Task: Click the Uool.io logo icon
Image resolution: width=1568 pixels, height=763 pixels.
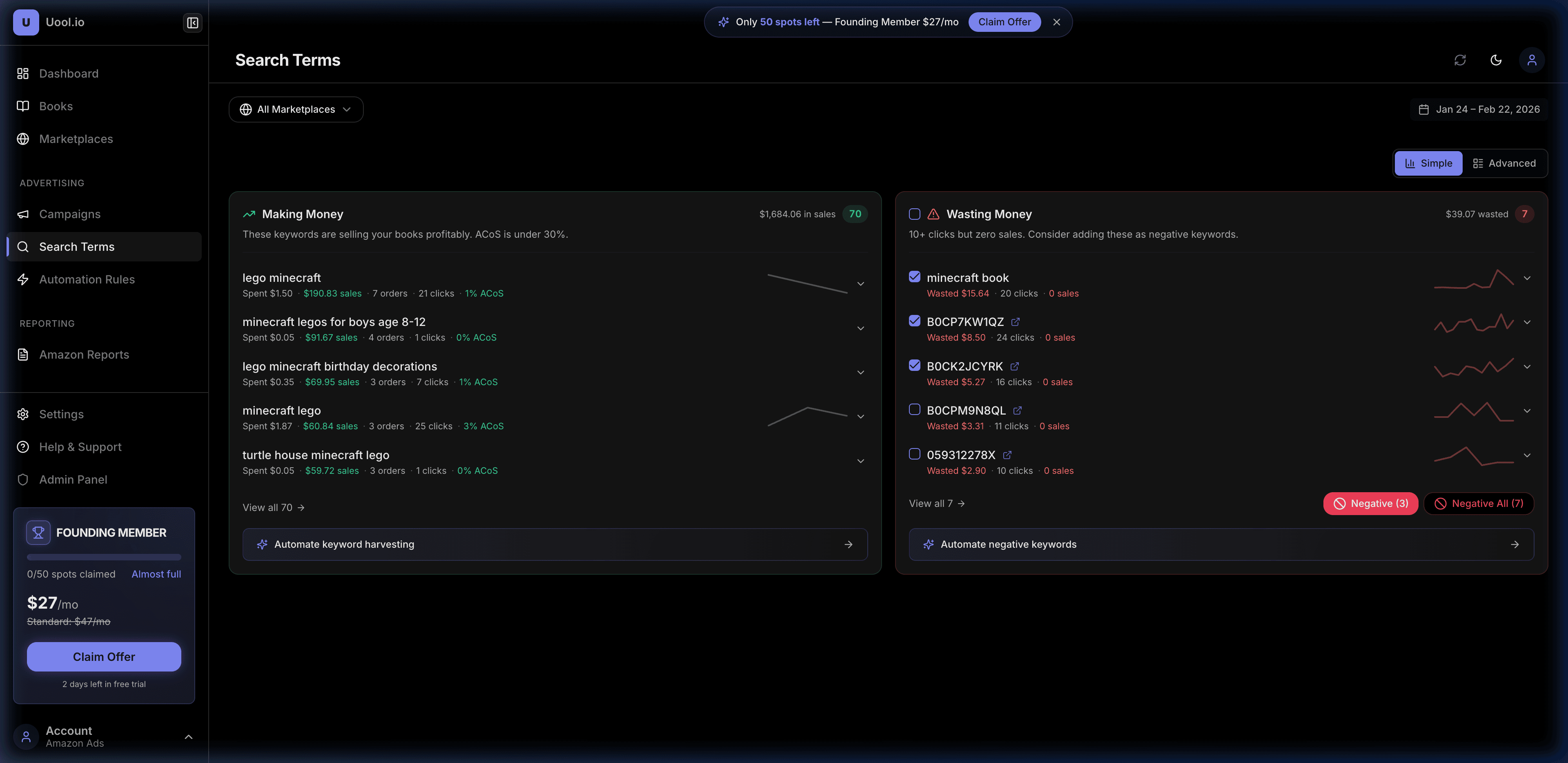Action: pyautogui.click(x=26, y=22)
